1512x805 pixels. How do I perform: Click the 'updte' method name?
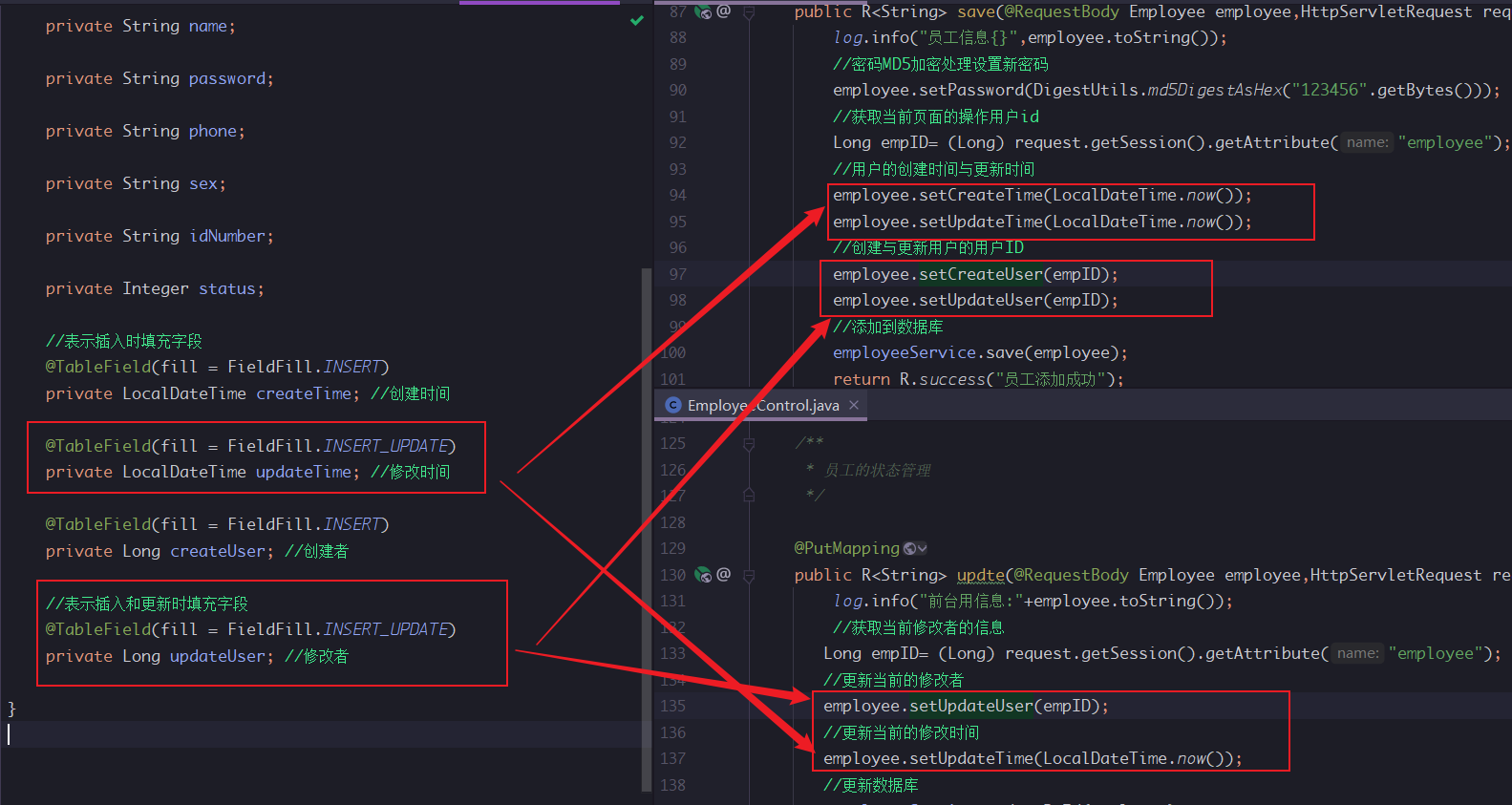pyautogui.click(x=981, y=575)
